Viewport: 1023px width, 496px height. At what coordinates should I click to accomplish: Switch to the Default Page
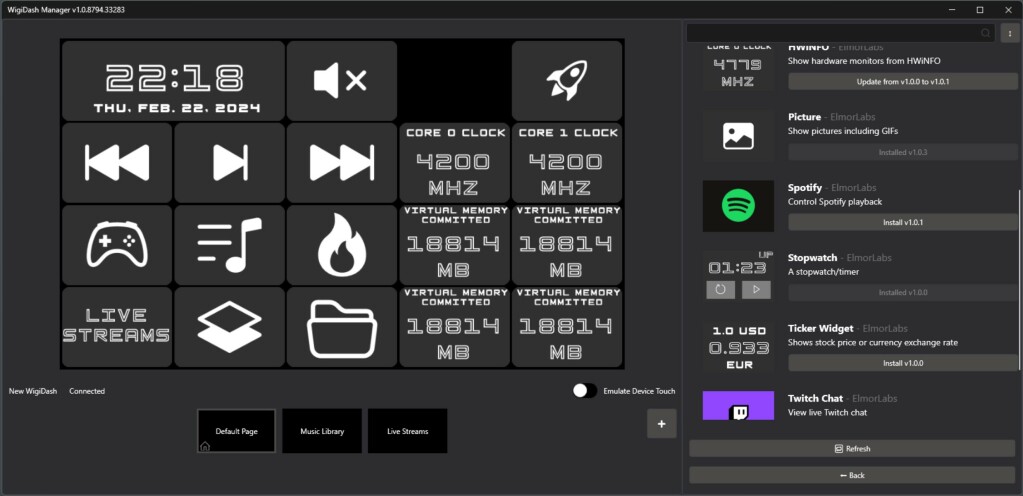point(236,431)
